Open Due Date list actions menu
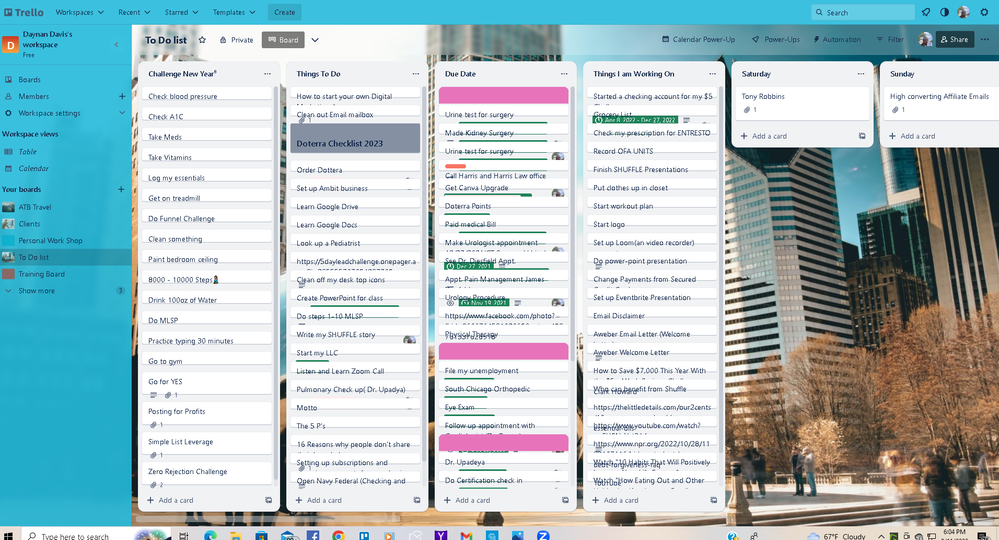999x540 pixels. click(564, 74)
